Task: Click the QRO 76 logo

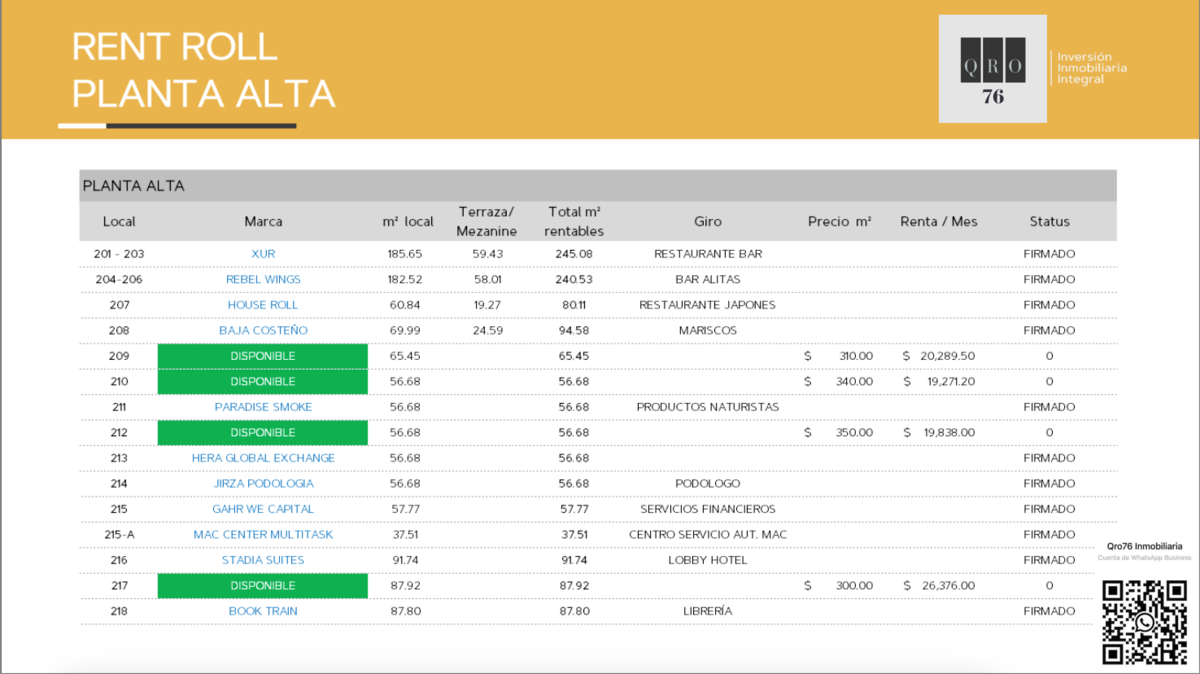Action: click(x=992, y=68)
